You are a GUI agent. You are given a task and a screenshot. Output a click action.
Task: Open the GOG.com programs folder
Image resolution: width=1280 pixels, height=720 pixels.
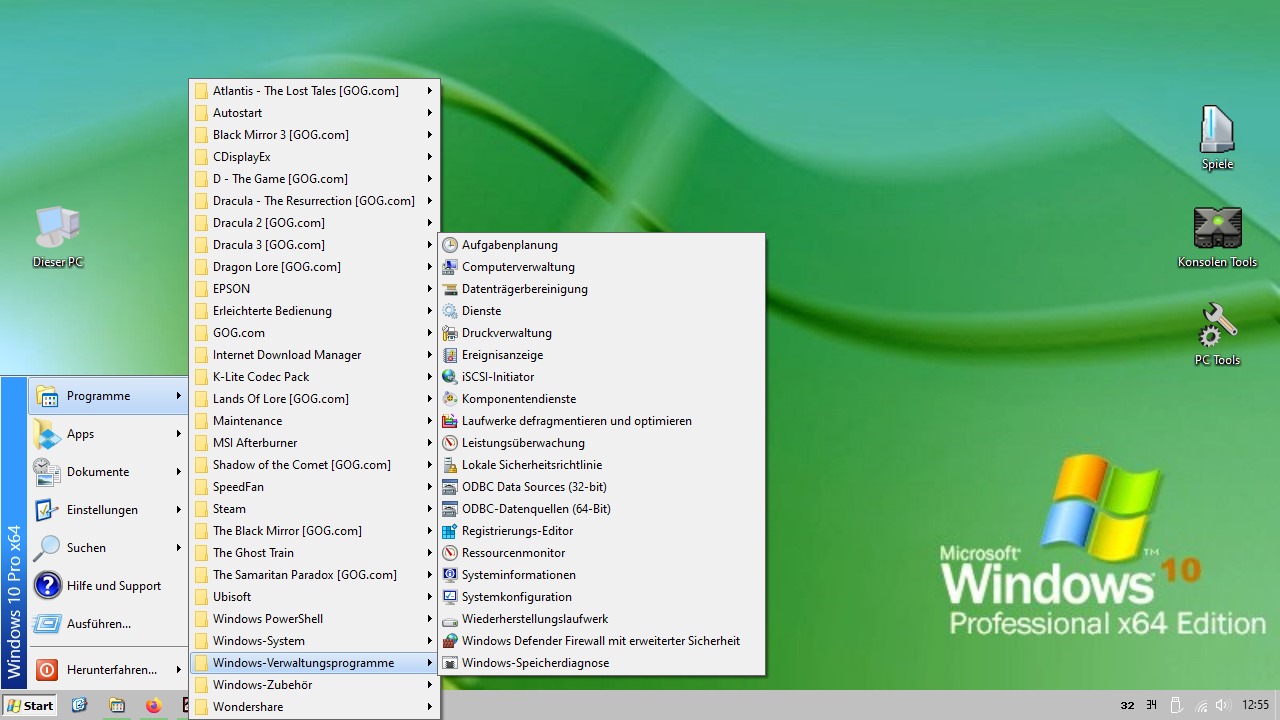314,333
